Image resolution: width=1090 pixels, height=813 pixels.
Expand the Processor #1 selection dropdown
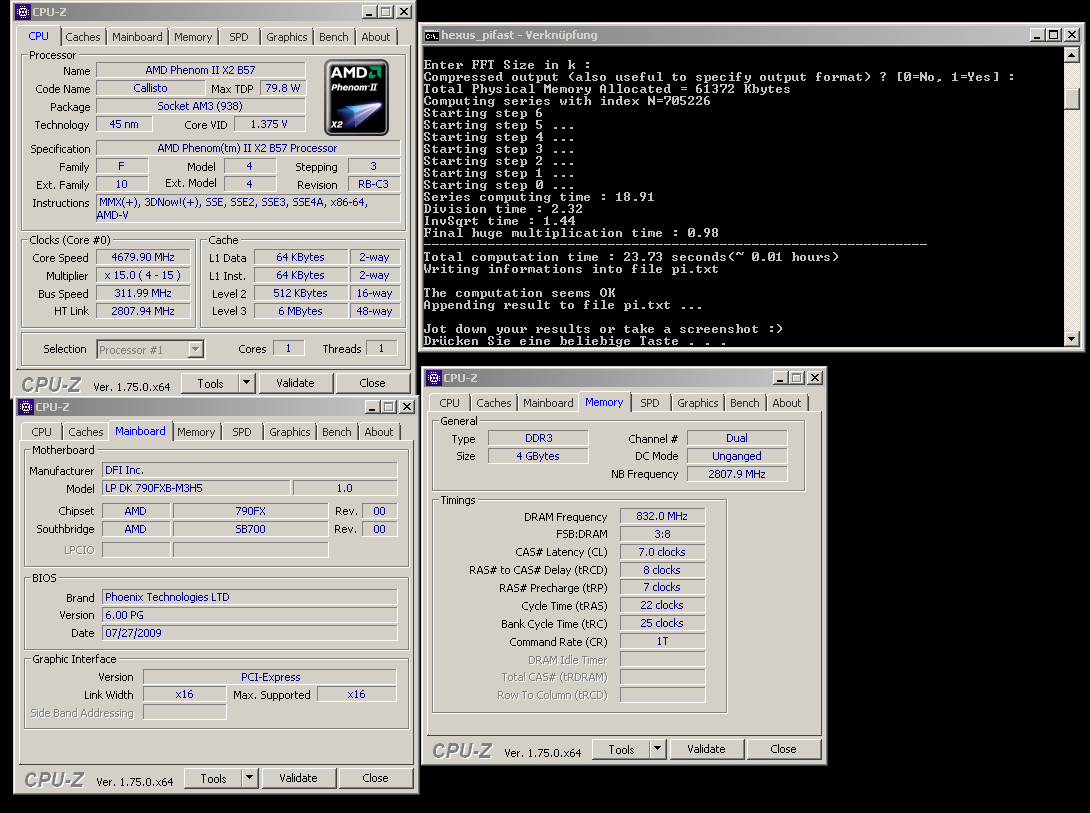[x=196, y=349]
